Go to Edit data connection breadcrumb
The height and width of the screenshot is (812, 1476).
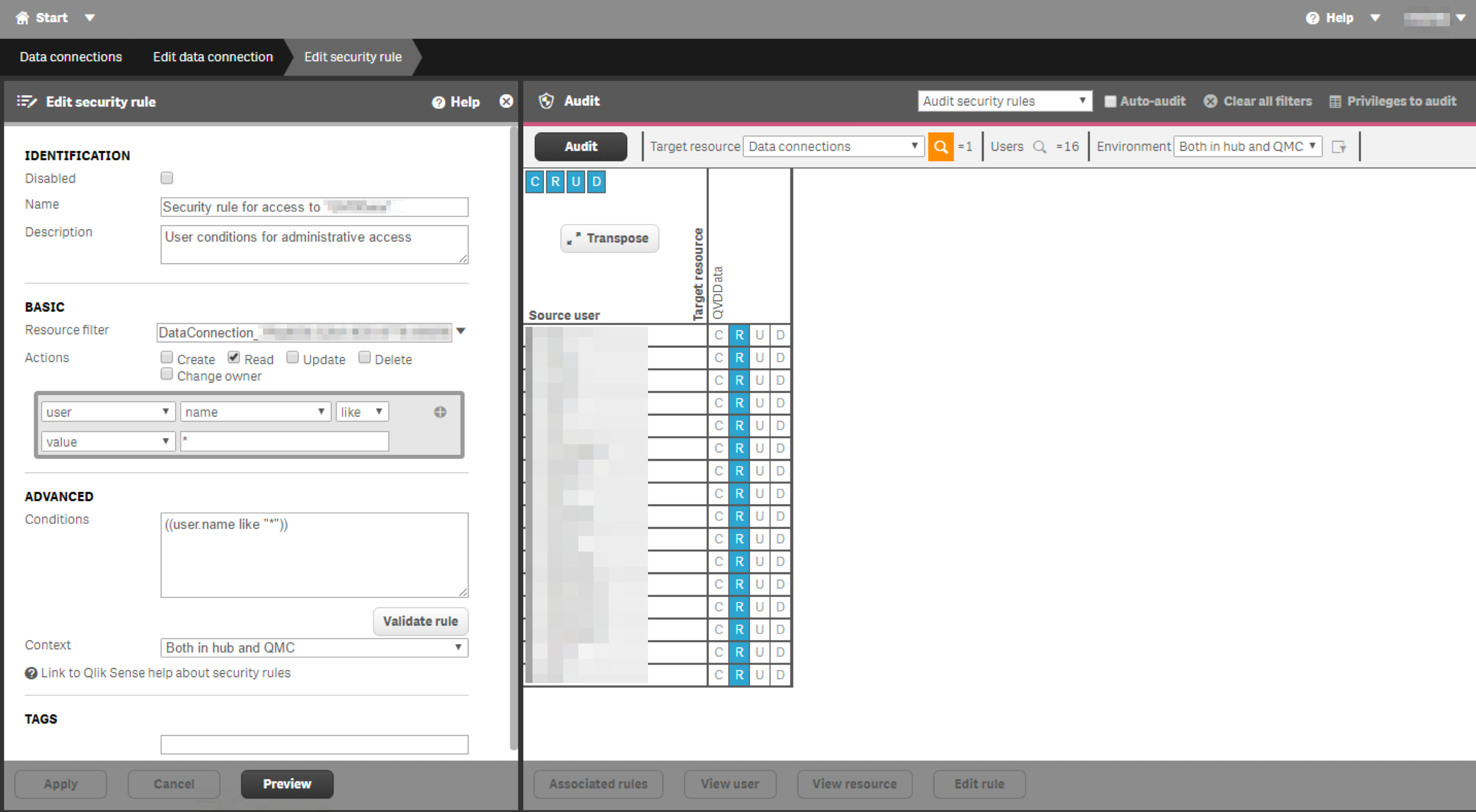(x=213, y=57)
